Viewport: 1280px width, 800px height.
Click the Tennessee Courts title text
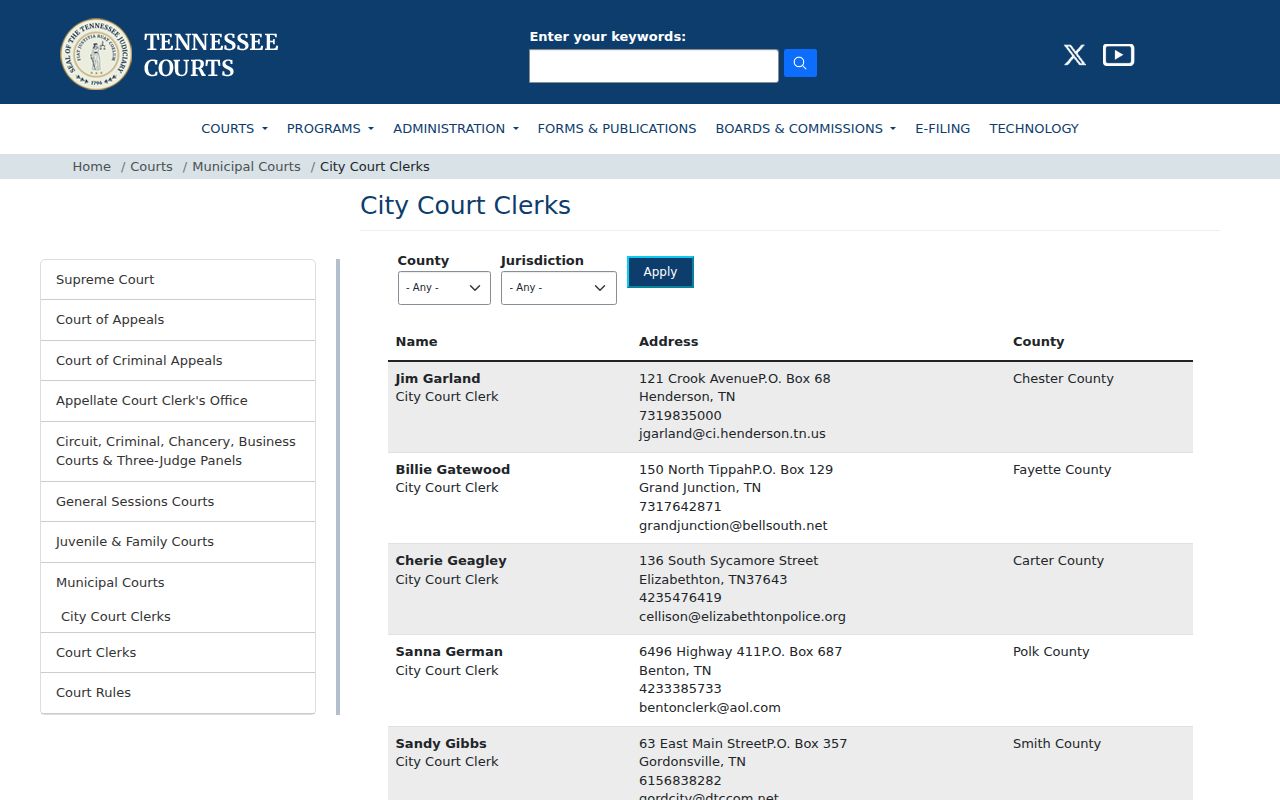pos(211,55)
